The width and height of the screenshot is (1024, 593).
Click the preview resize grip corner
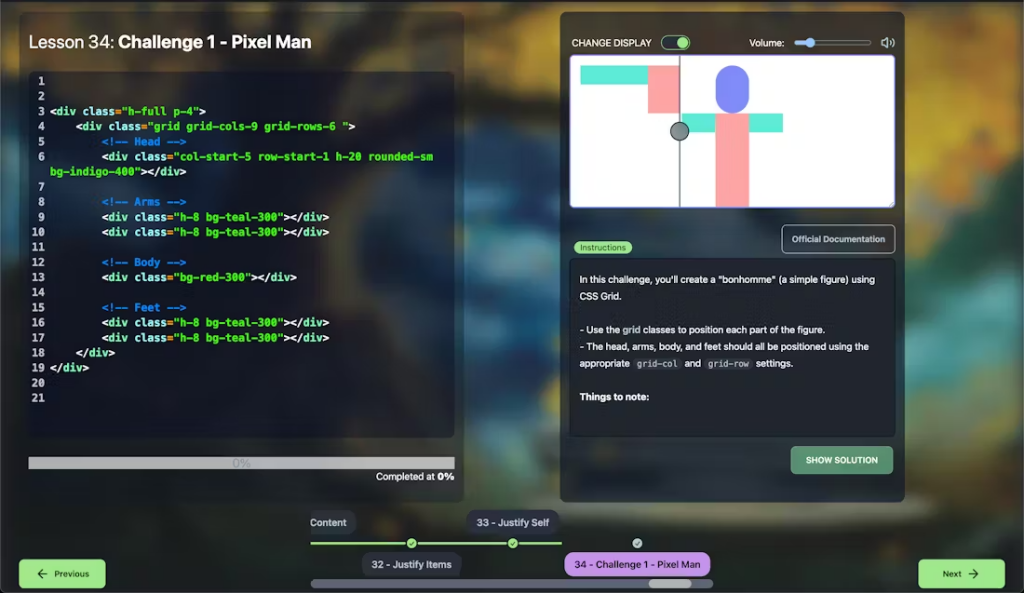click(x=889, y=203)
